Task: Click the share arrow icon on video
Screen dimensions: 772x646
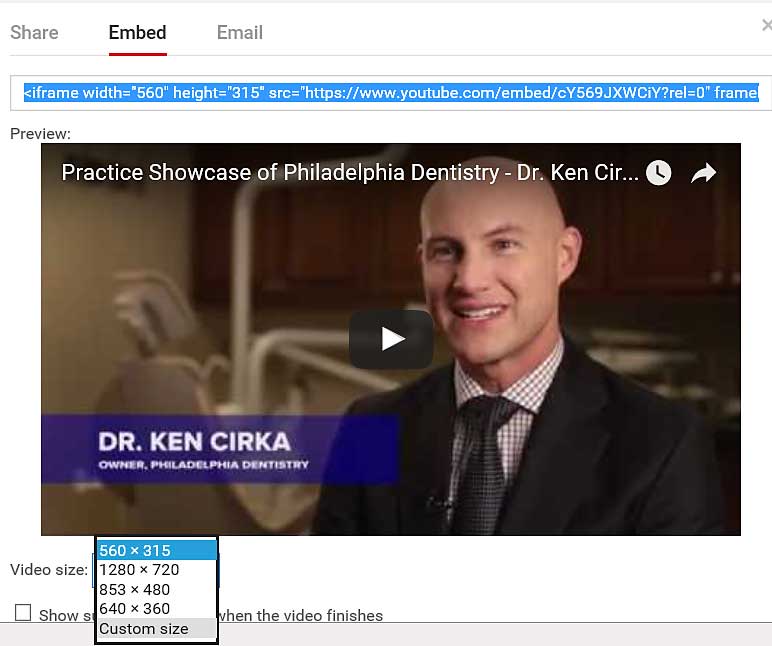Action: click(703, 173)
